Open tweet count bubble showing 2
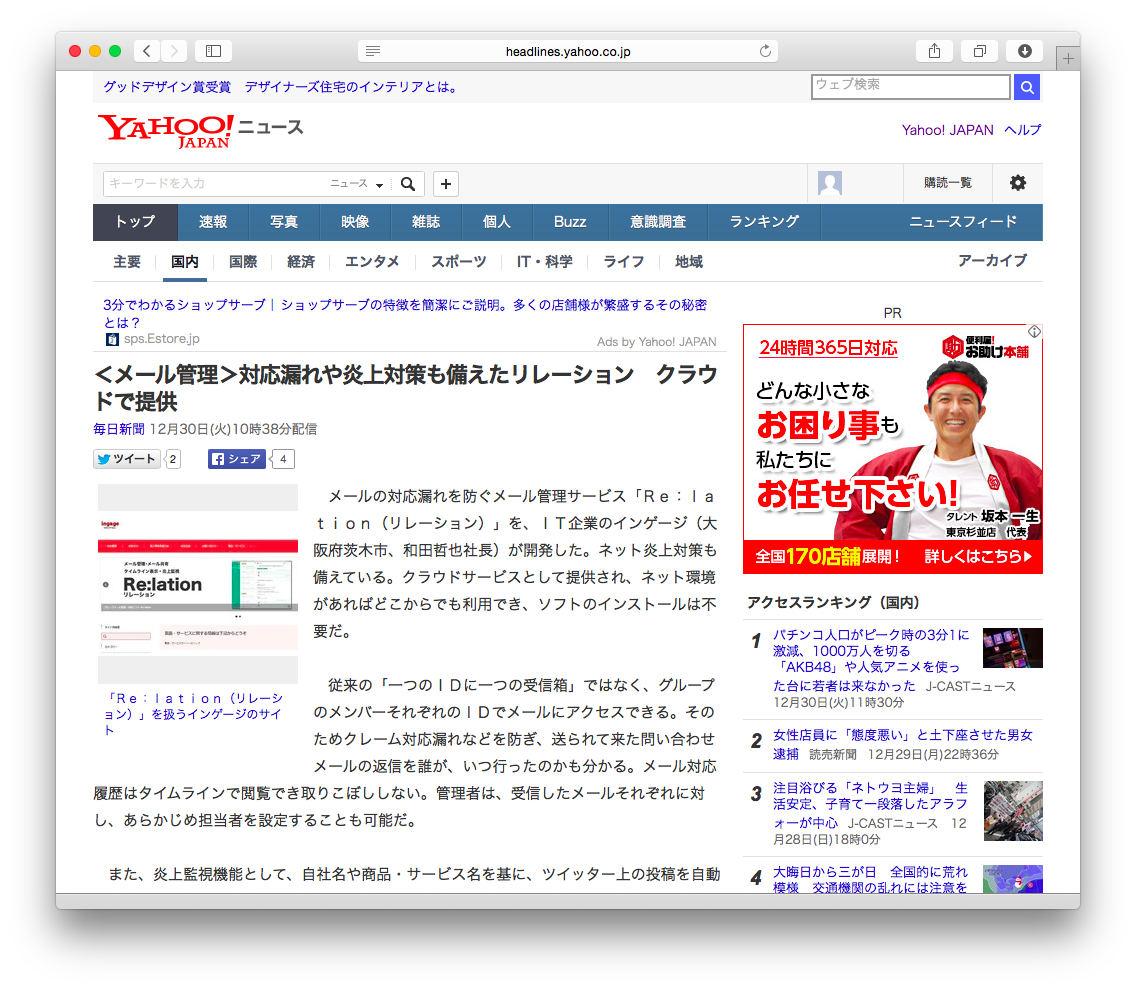 tap(172, 459)
